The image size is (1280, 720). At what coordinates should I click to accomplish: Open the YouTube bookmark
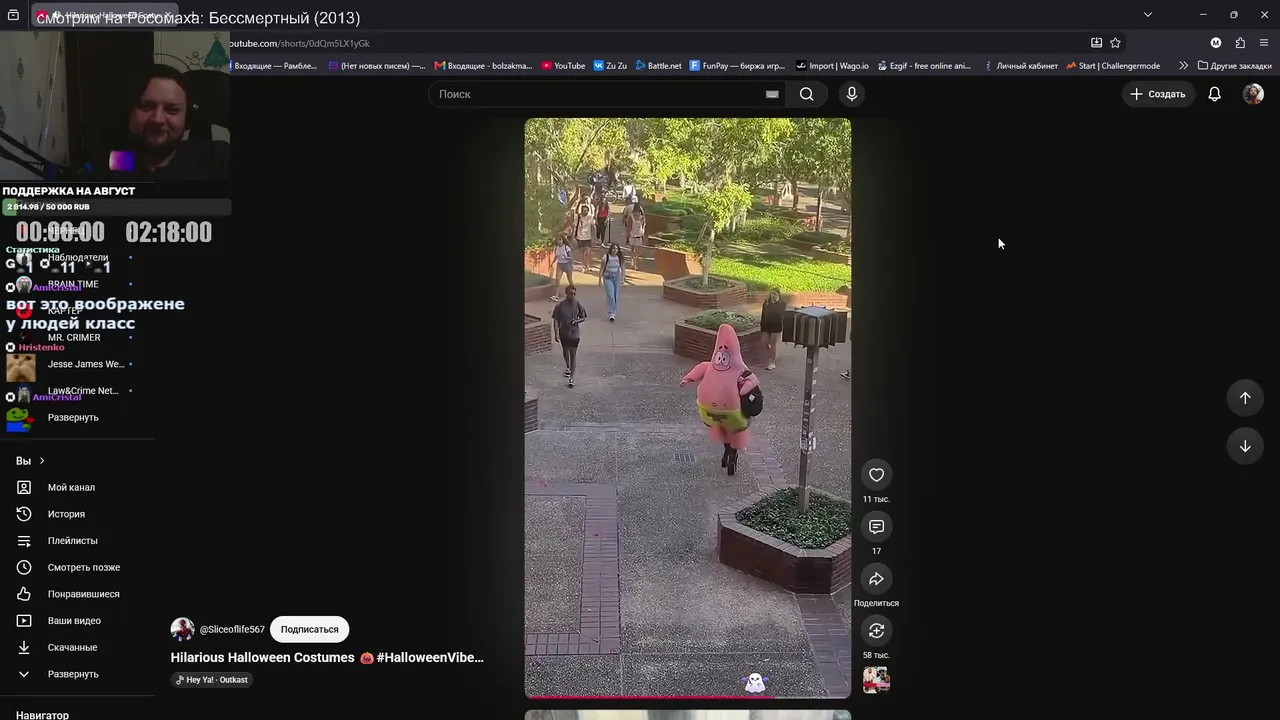pyautogui.click(x=563, y=66)
